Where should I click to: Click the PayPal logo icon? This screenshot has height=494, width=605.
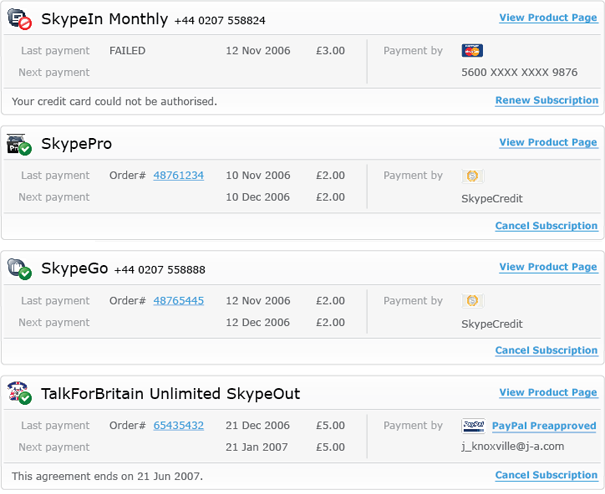click(473, 425)
